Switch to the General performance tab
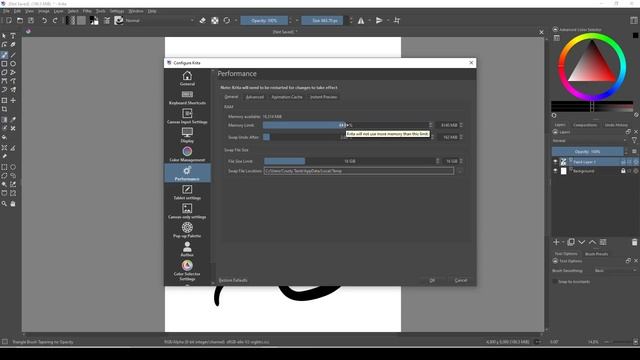The height and width of the screenshot is (360, 640). [231, 97]
